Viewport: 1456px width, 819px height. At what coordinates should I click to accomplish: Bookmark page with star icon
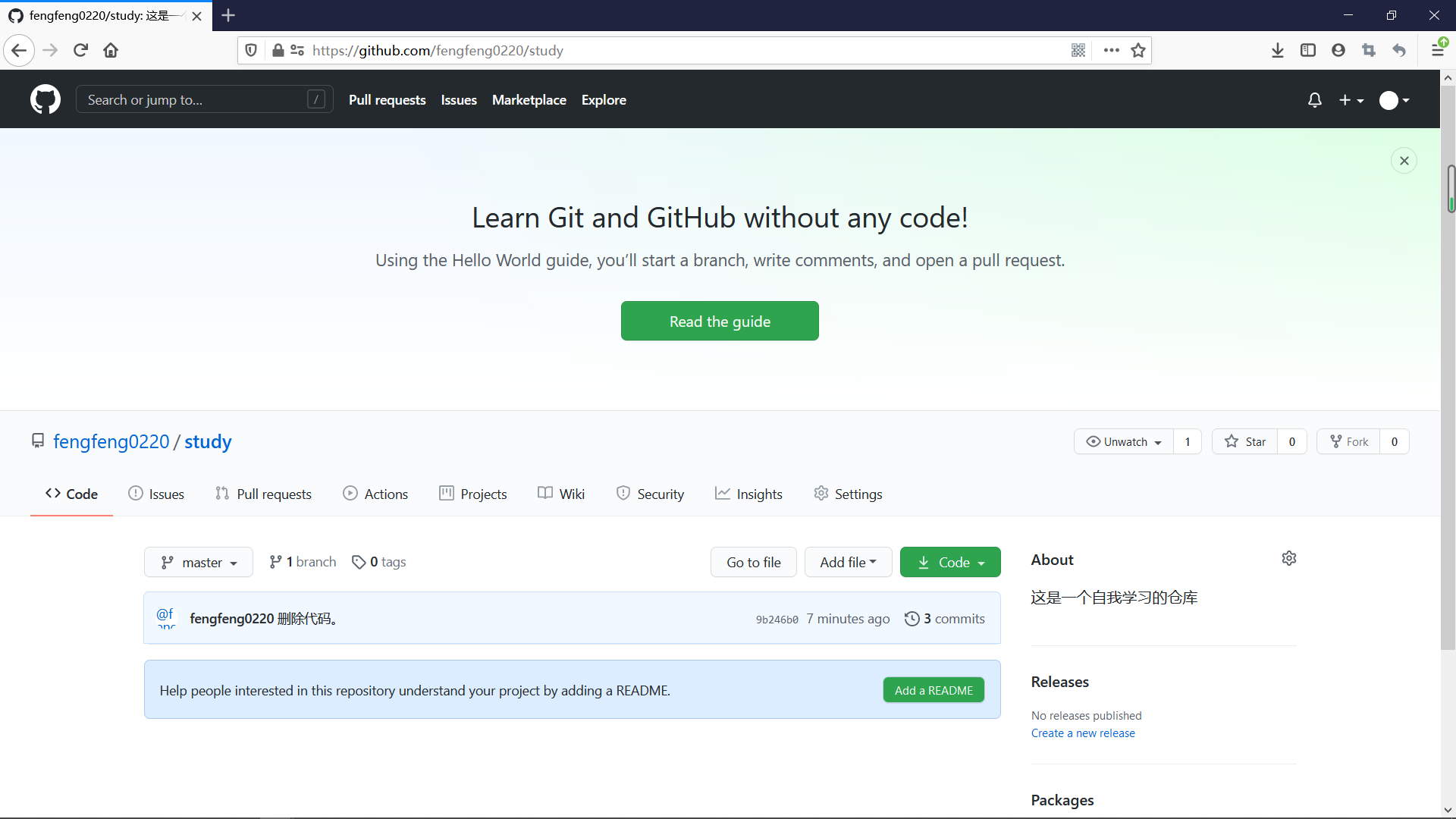[x=1138, y=51]
